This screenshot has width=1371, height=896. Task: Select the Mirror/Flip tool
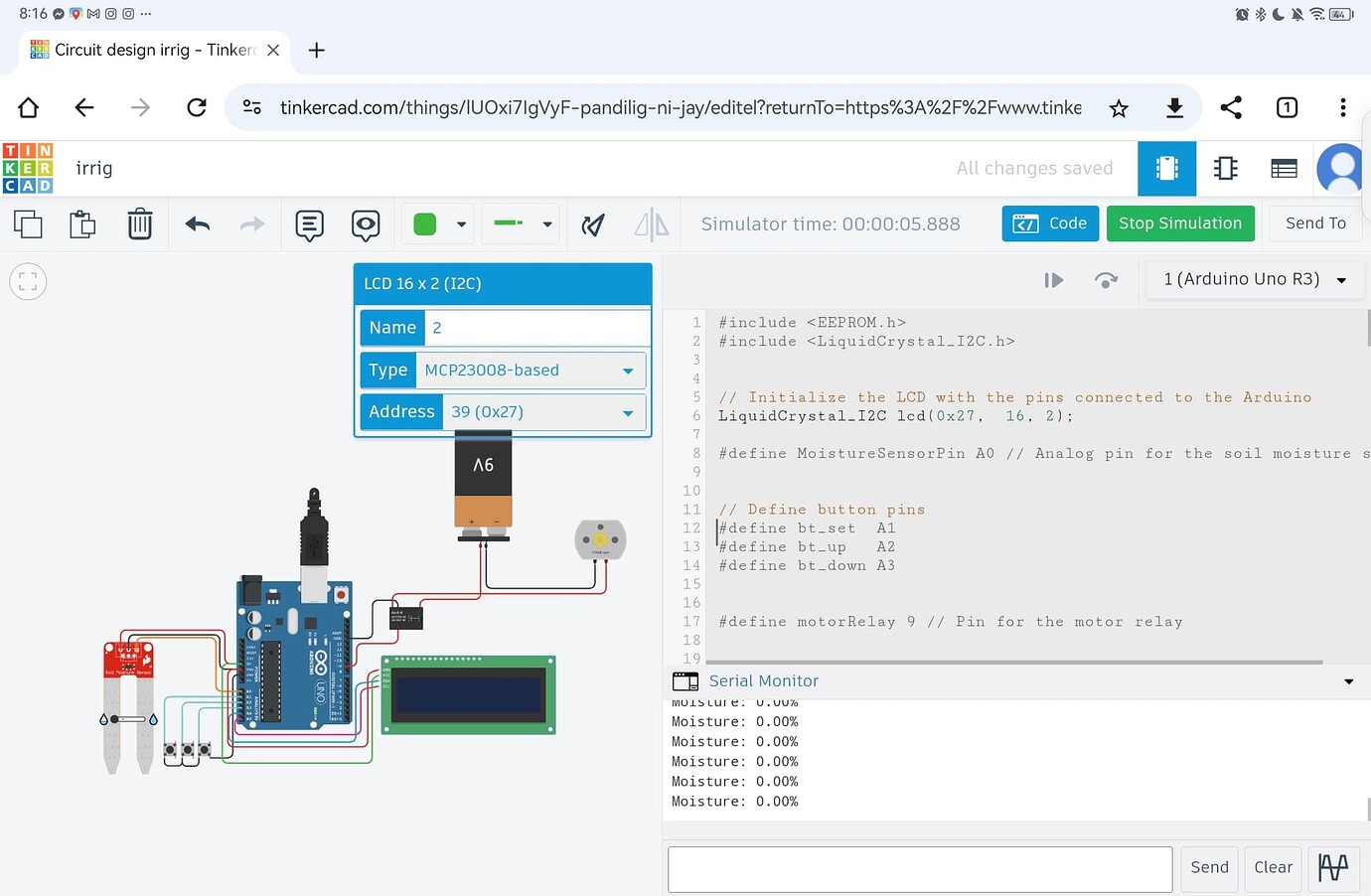652,224
